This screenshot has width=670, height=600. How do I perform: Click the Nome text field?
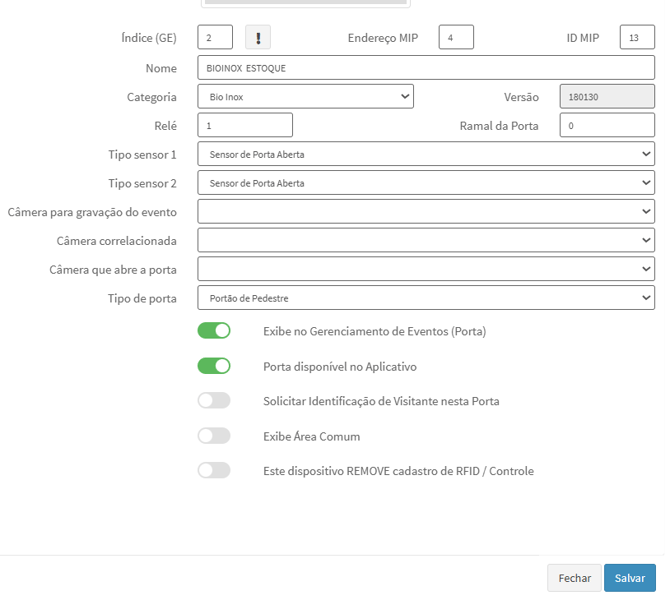(x=425, y=68)
